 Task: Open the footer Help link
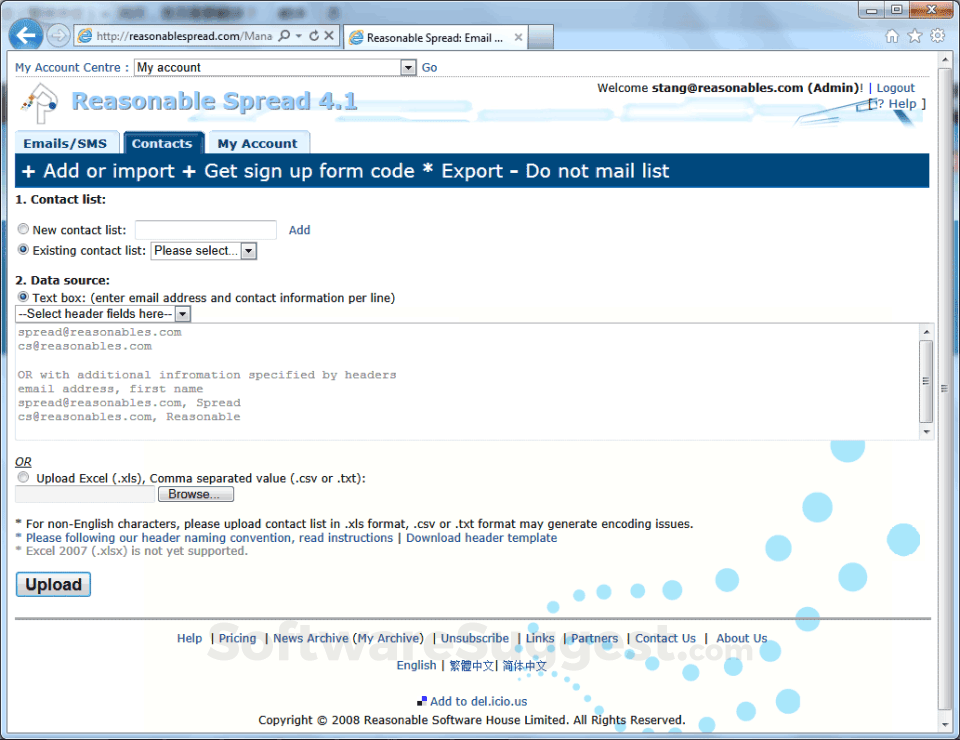point(189,638)
